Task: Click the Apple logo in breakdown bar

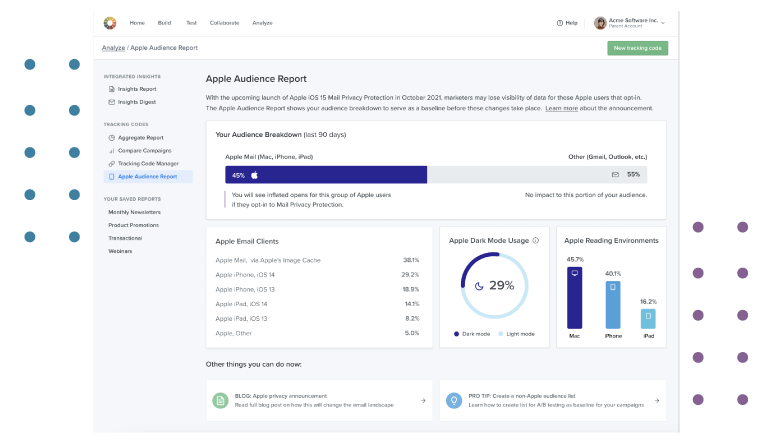Action: 255,175
